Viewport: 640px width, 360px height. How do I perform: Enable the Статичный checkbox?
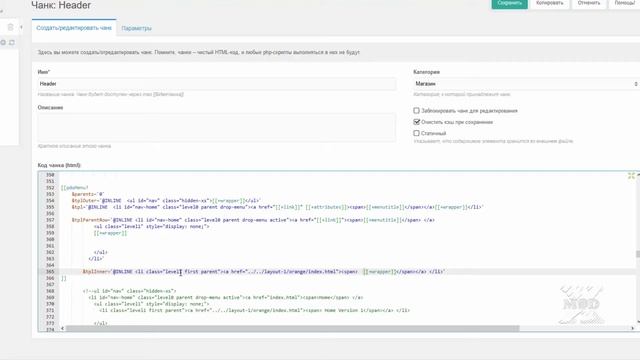416,133
